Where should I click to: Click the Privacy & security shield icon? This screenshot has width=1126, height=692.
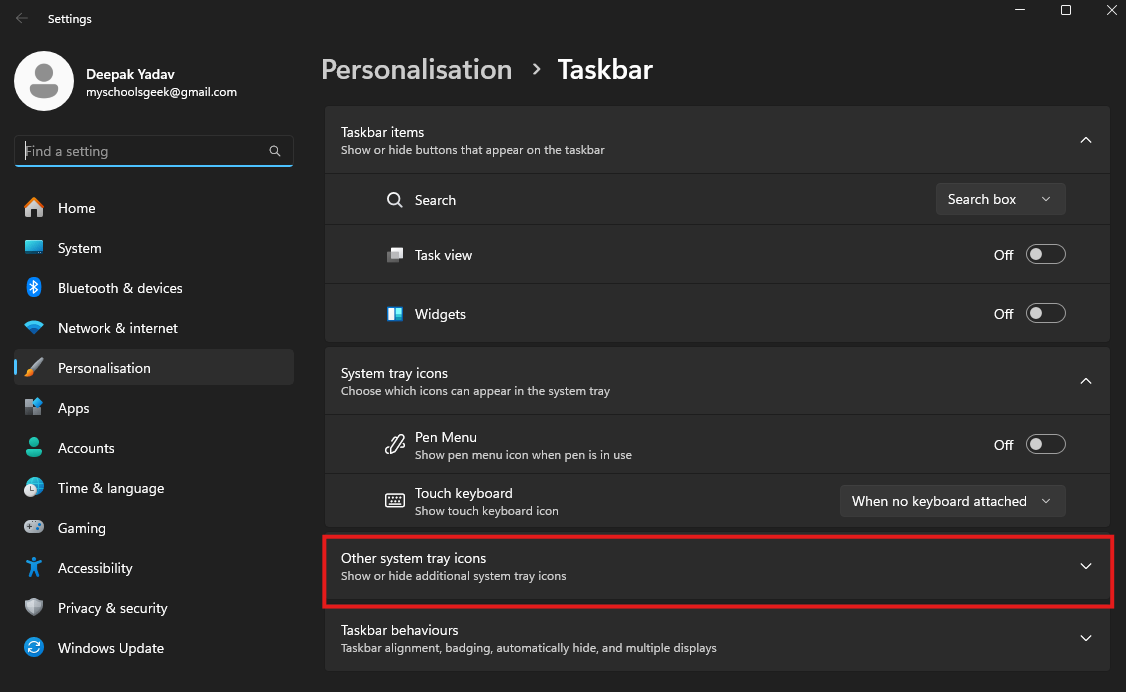pos(34,608)
